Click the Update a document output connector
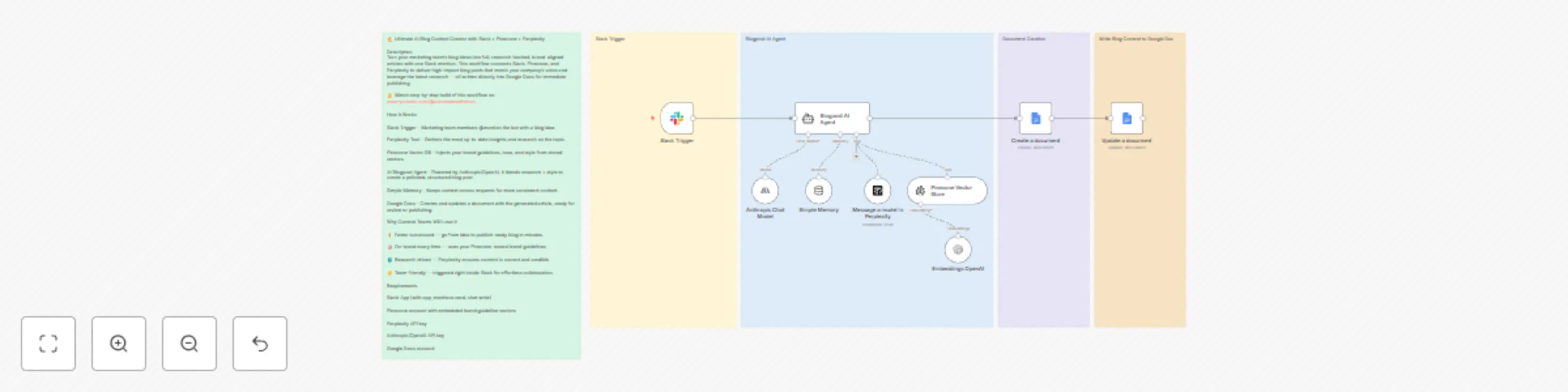The height and width of the screenshot is (392, 1568). 1143,118
